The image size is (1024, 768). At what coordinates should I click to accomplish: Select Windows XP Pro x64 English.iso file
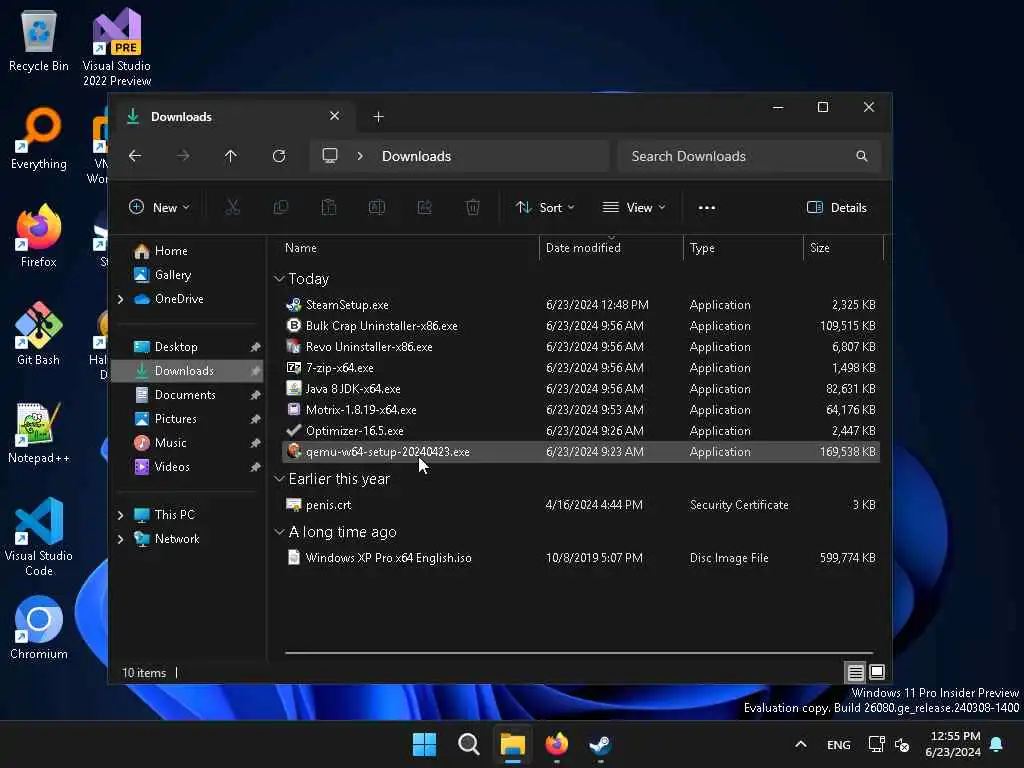581,558
